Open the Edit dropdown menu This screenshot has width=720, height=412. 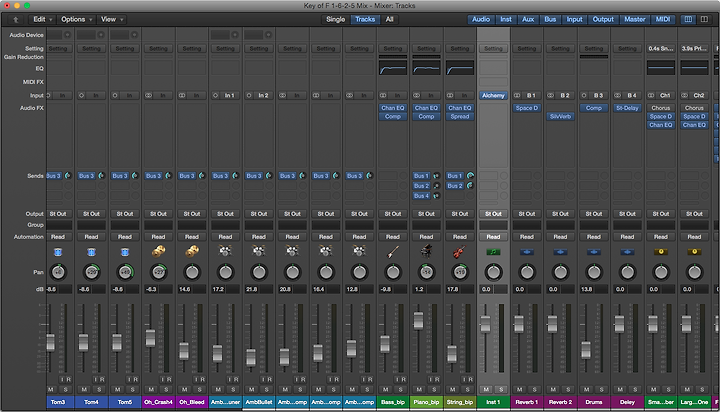[x=42, y=19]
